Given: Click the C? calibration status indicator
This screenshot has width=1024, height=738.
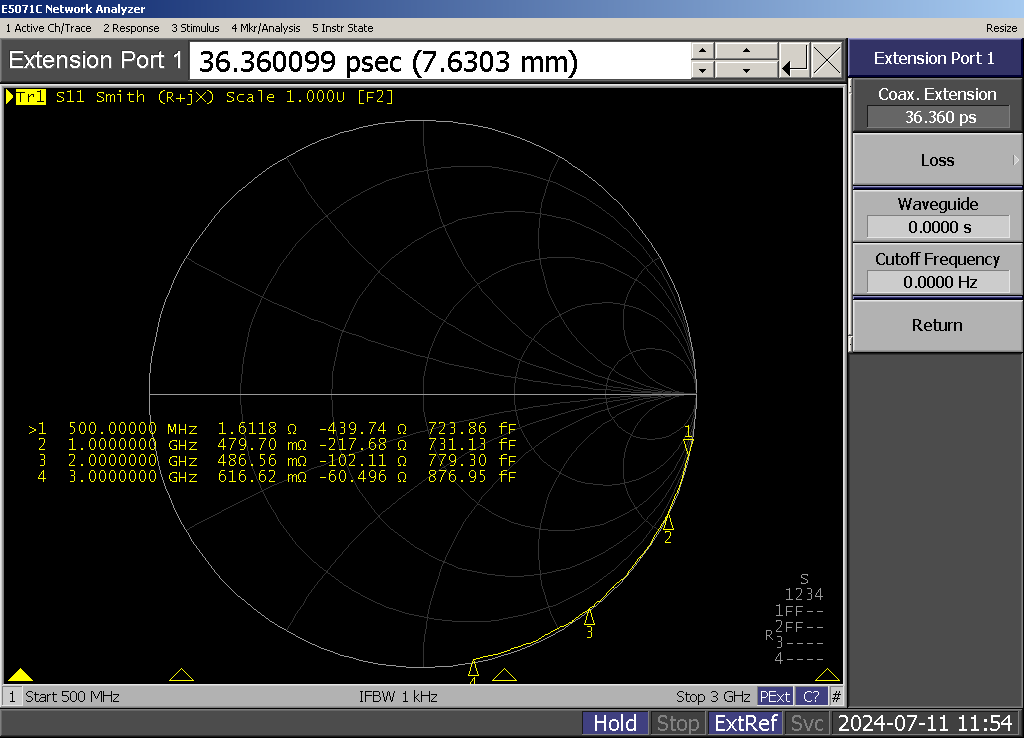Looking at the screenshot, I should (x=812, y=696).
